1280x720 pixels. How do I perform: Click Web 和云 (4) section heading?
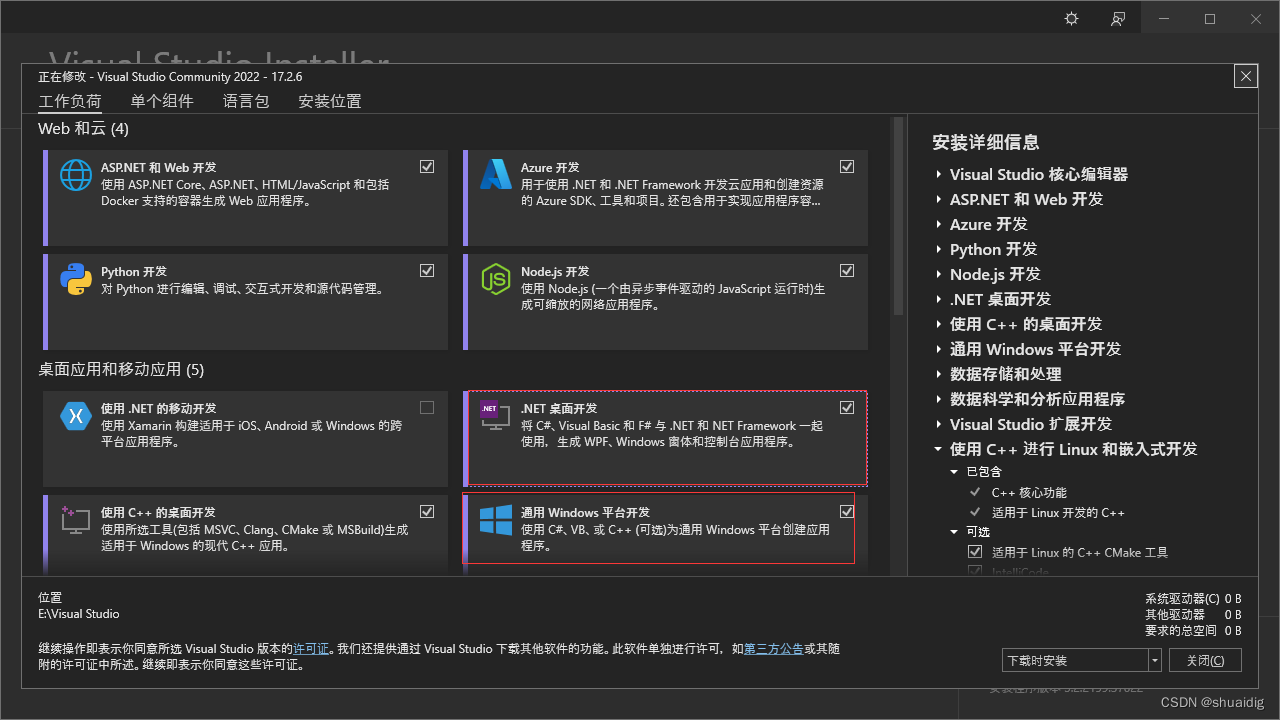tap(83, 128)
